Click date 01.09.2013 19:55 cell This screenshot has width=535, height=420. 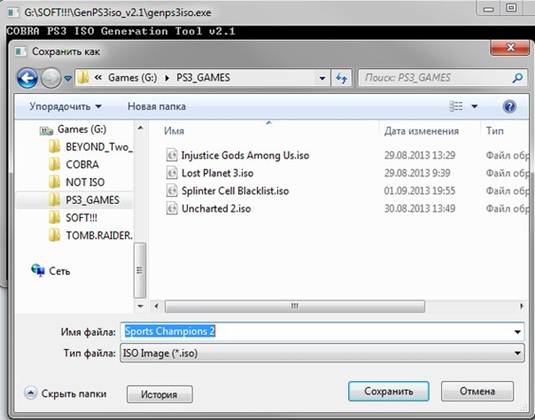(420, 191)
